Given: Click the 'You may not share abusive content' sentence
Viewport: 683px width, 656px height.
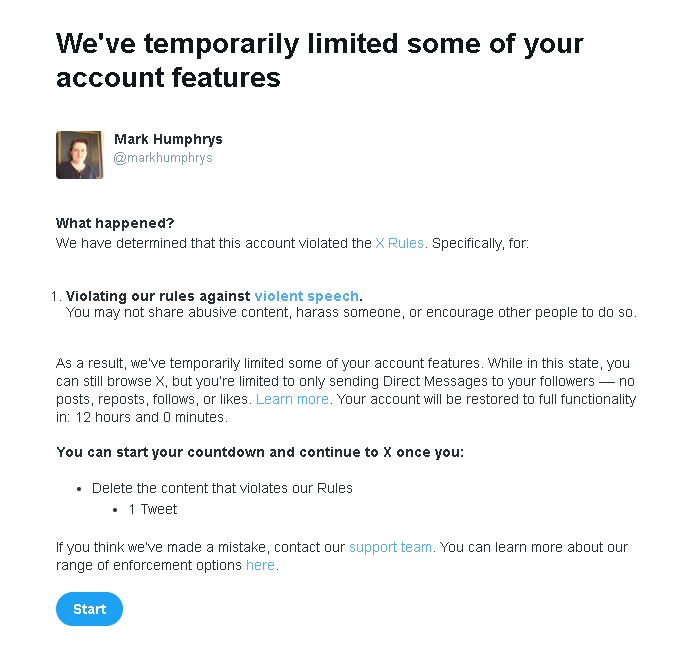Looking at the screenshot, I should [350, 313].
